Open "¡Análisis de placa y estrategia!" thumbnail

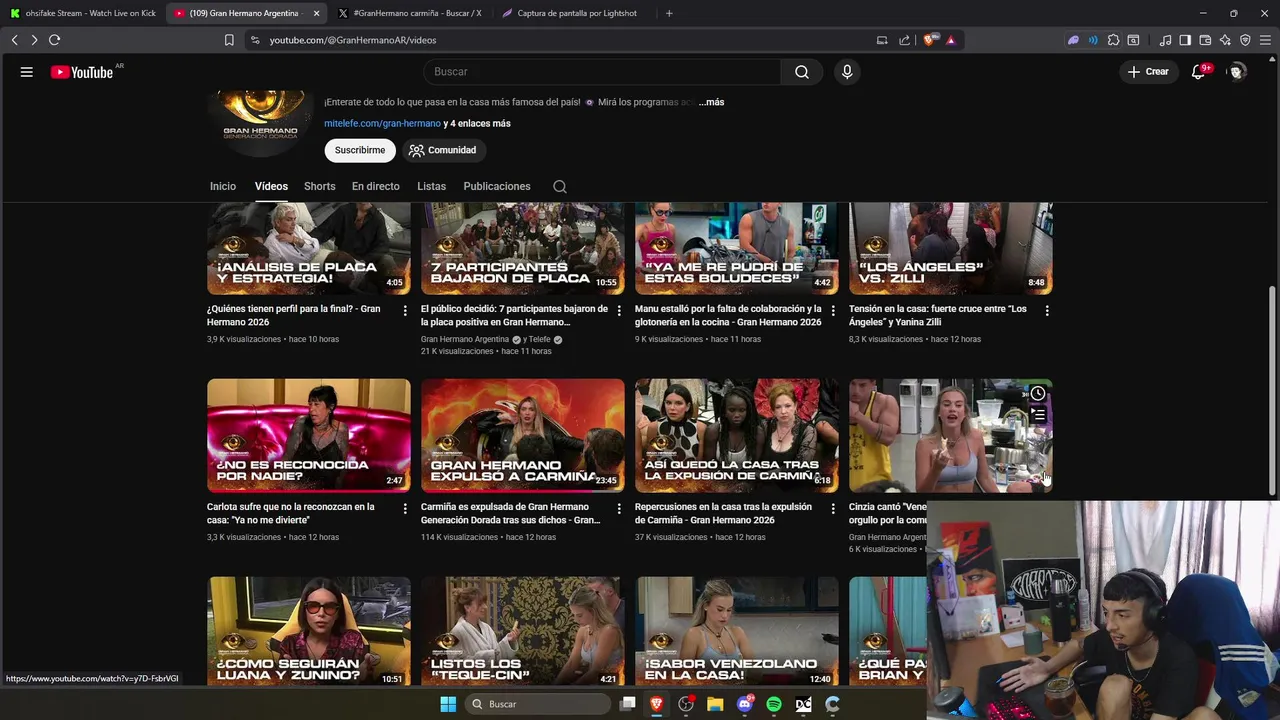(309, 248)
